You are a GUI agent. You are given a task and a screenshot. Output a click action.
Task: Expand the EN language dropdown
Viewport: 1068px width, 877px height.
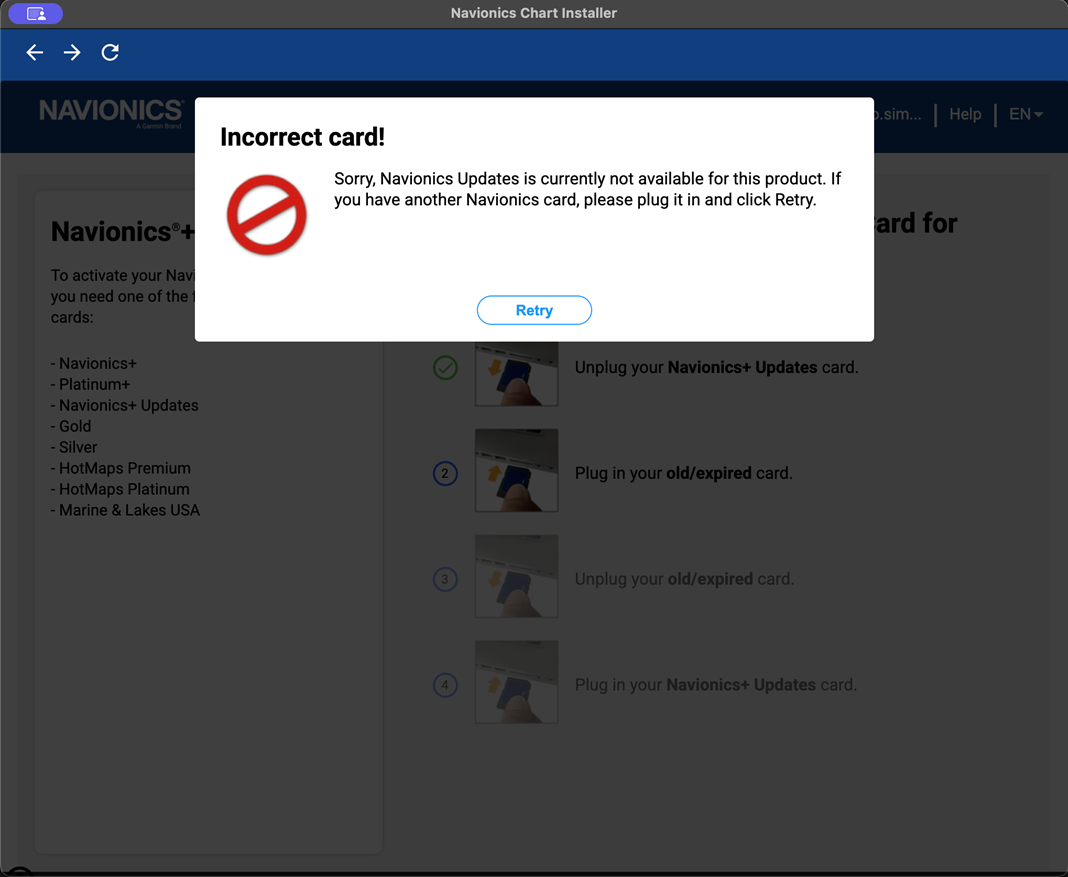point(1026,114)
